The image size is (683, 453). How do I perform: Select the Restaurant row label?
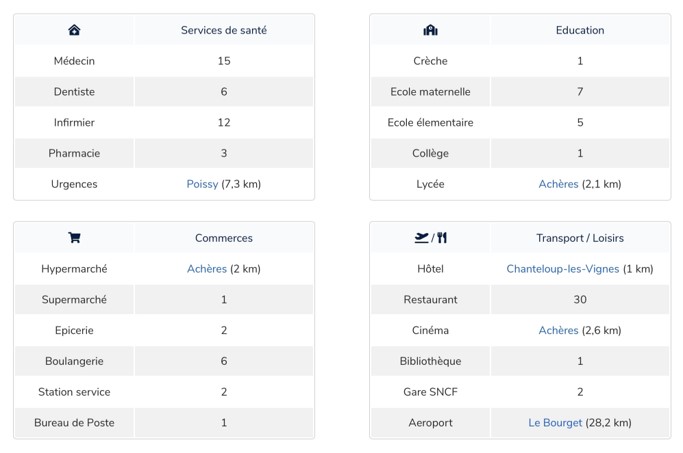(x=430, y=299)
